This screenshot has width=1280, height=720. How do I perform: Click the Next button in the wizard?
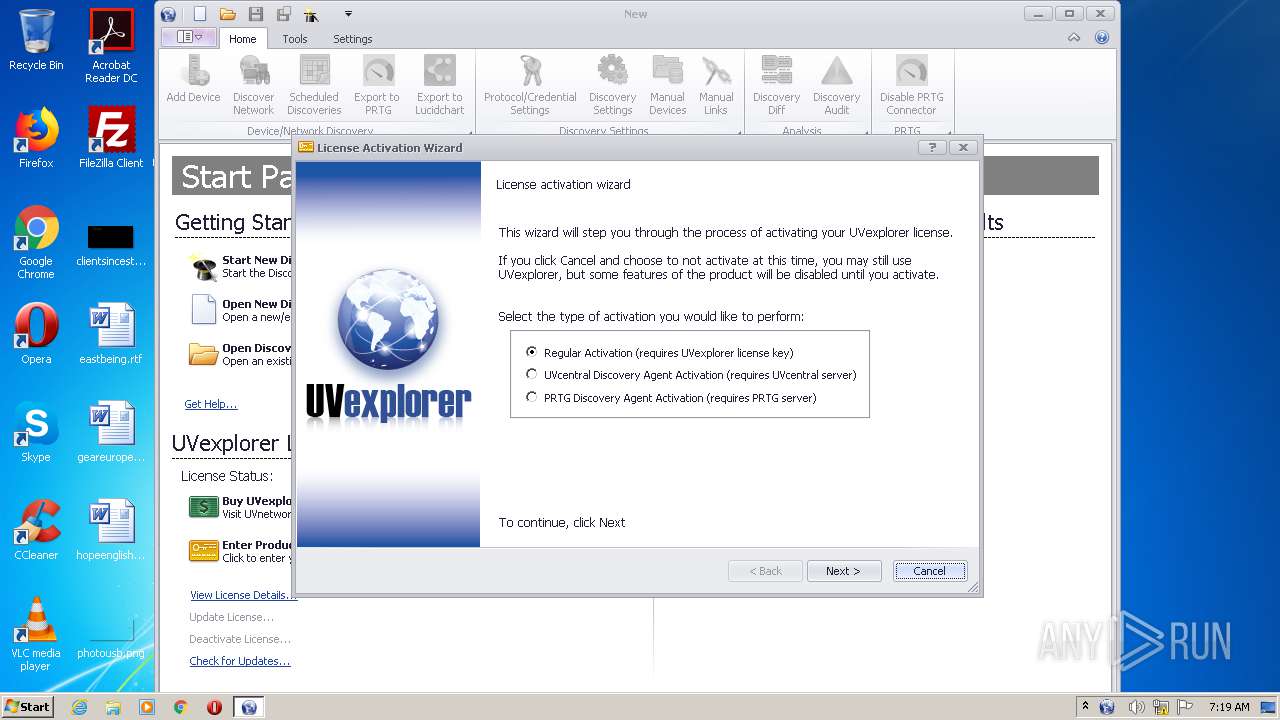click(x=844, y=571)
